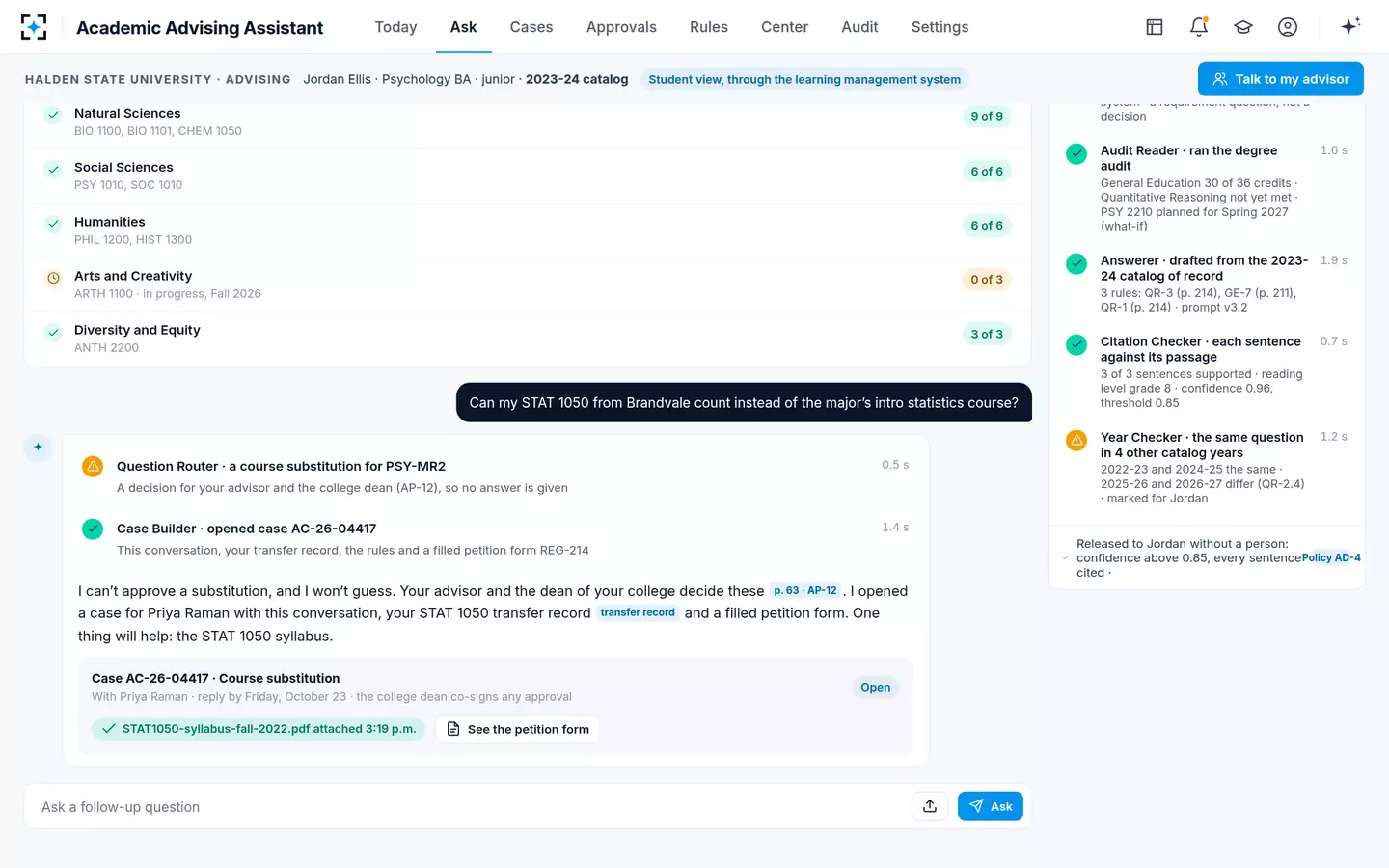Open the Policy AD-4 link
This screenshot has width=1389, height=868.
[x=1331, y=558]
